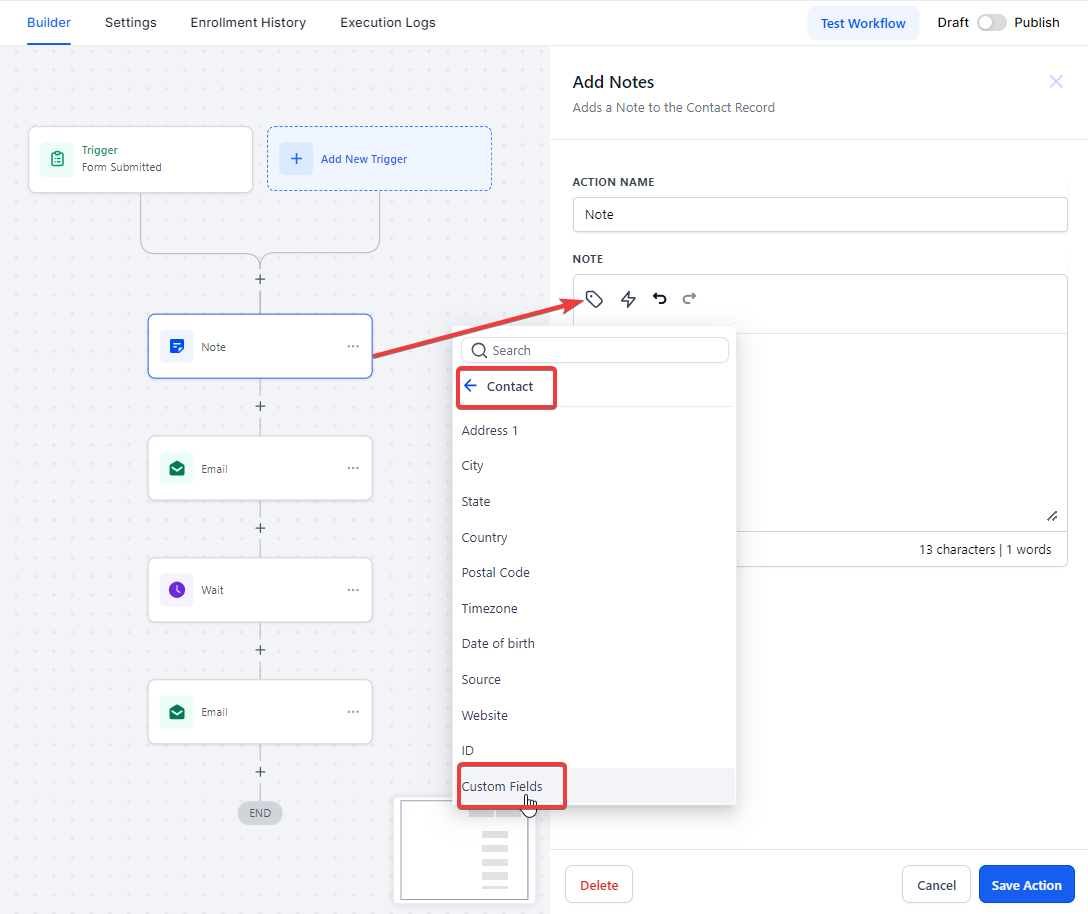Open the Wait step options menu

coord(353,590)
